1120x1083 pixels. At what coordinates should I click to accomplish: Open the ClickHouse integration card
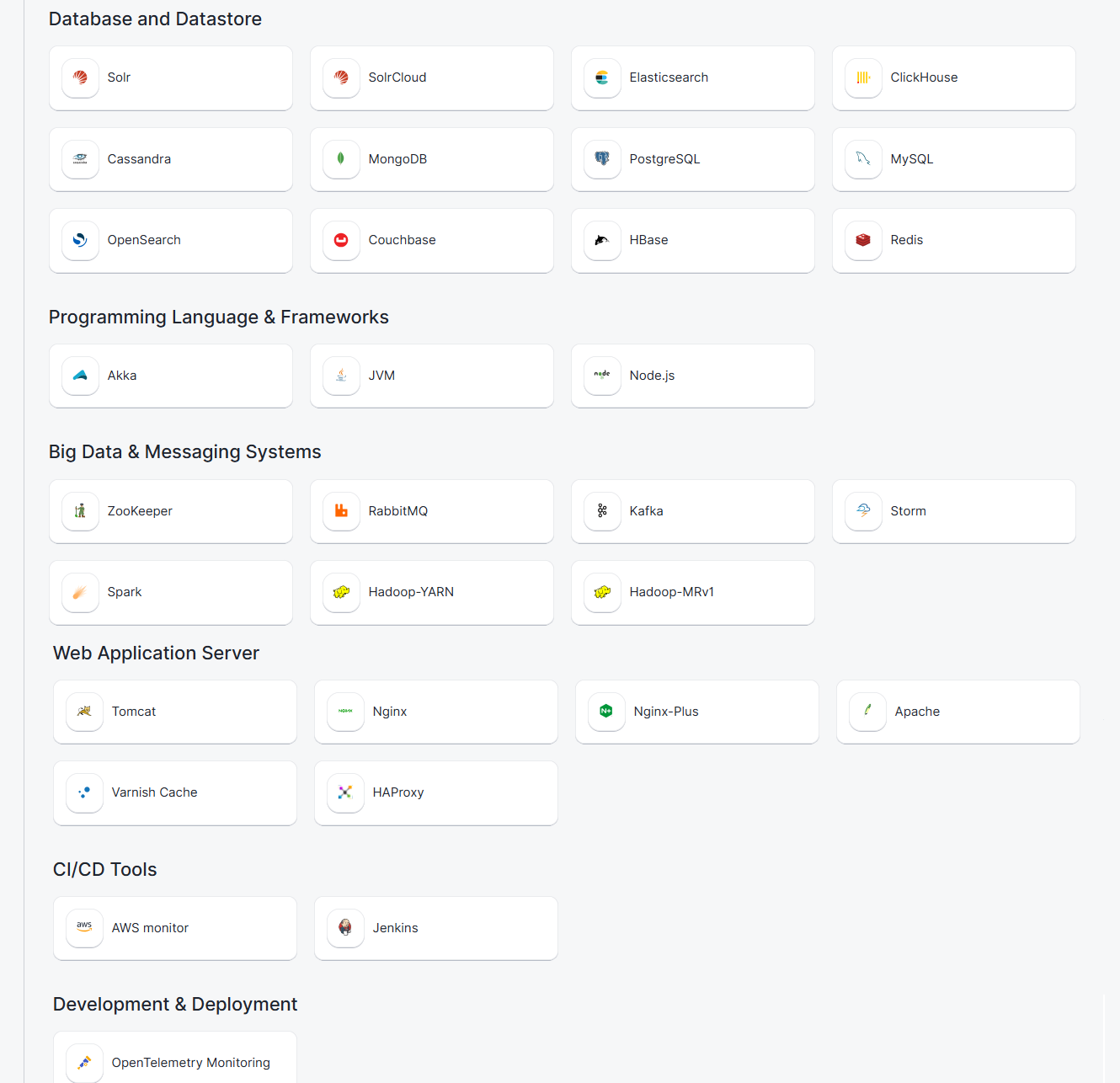952,77
